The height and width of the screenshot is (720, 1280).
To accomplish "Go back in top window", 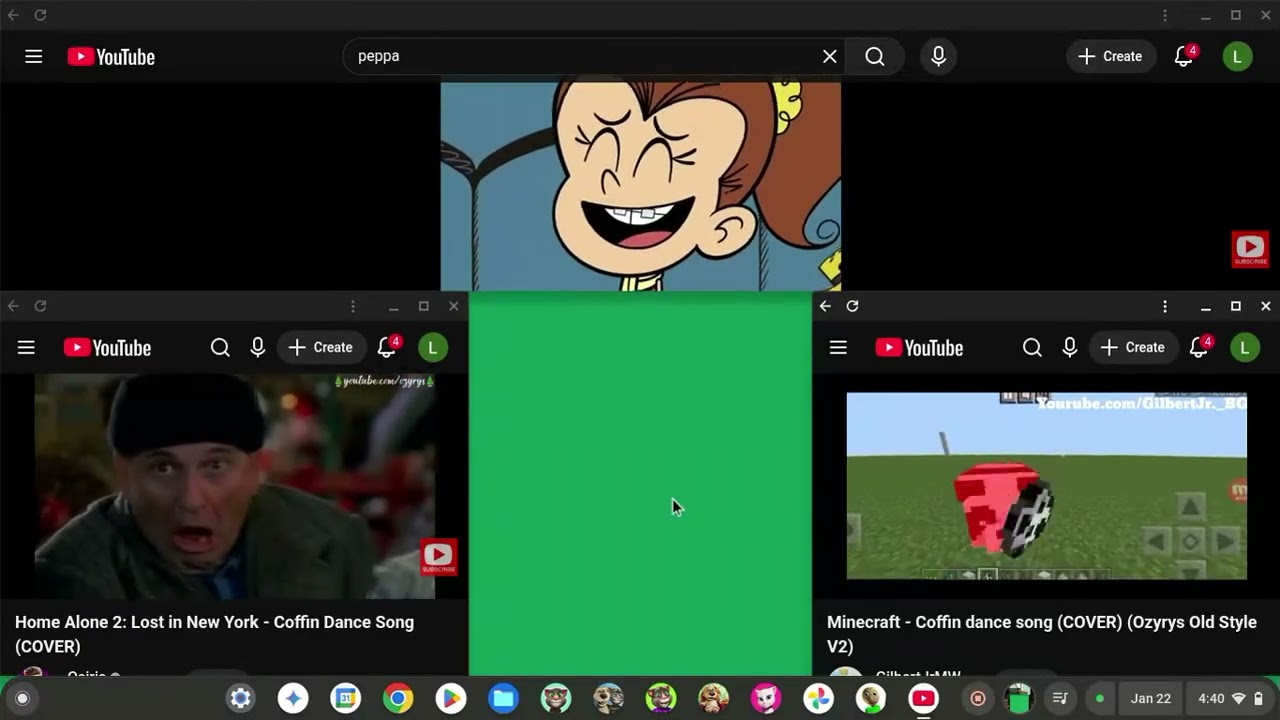I will [x=13, y=15].
